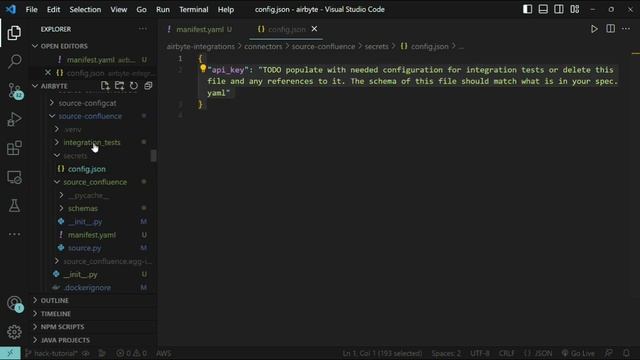Image resolution: width=640 pixels, height=360 pixels.
Task: Click the New Folder icon in AIRBYTE header
Action: [119, 86]
